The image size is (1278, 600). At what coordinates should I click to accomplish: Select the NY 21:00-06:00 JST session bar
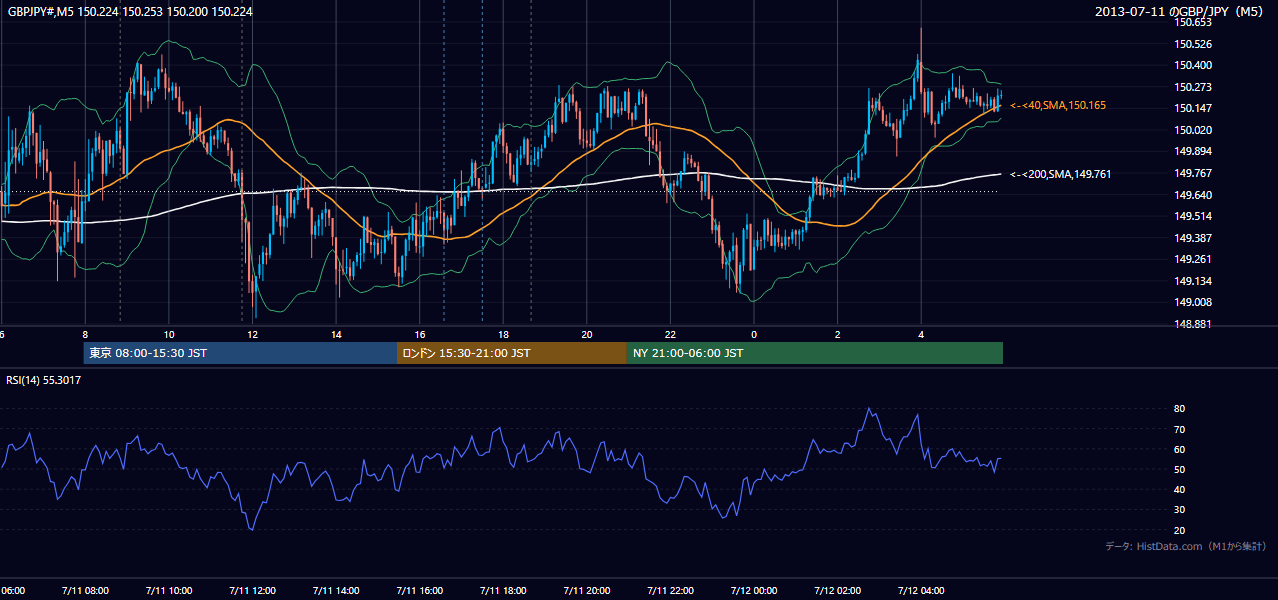(x=815, y=353)
